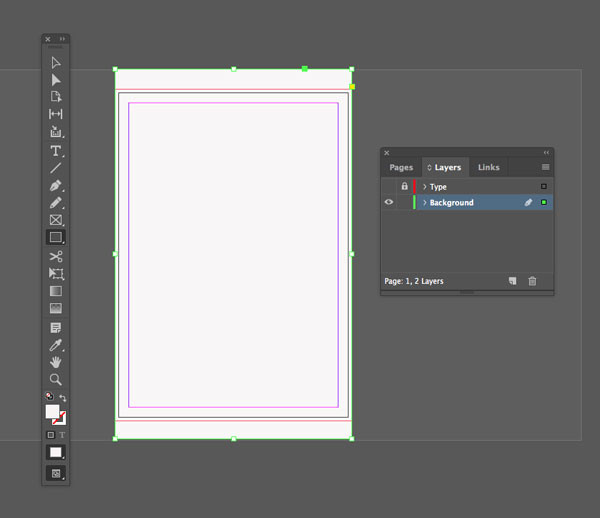Image resolution: width=600 pixels, height=518 pixels.
Task: Select the Rectangle tool
Action: (x=56, y=237)
